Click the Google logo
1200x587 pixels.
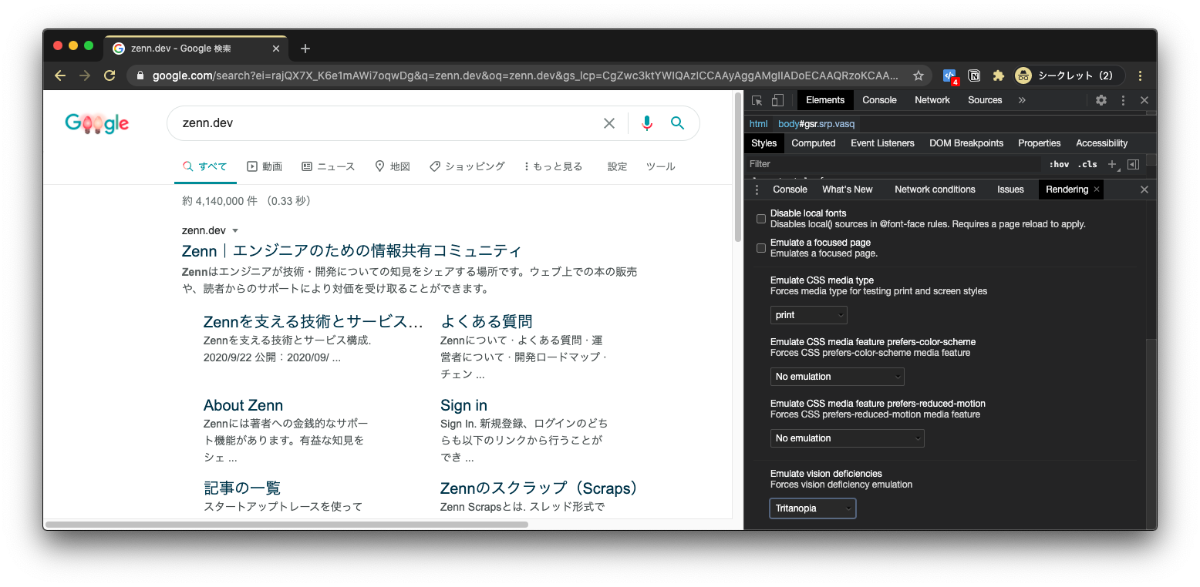pyautogui.click(x=97, y=123)
